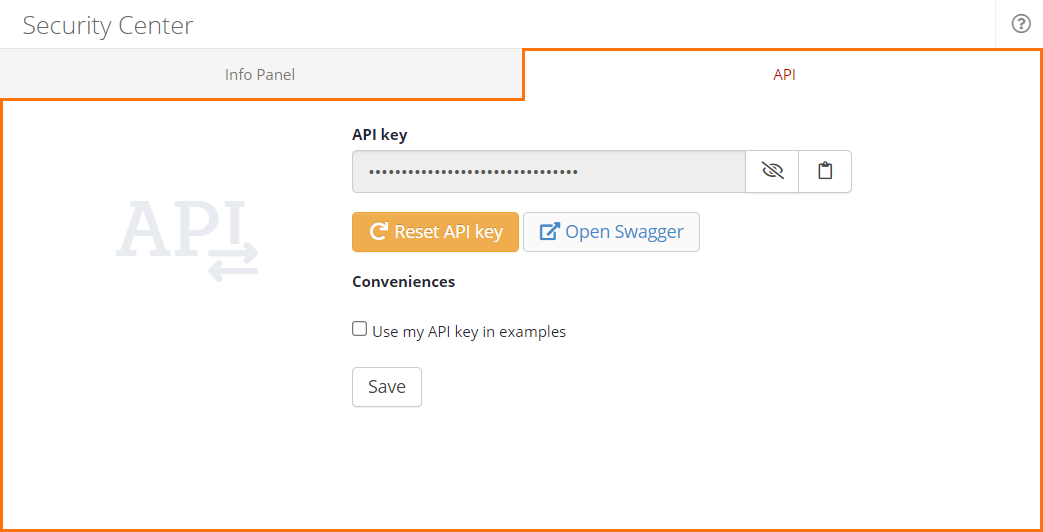Click the Conveniences section heading
Viewport: 1043px width, 532px height.
[403, 282]
